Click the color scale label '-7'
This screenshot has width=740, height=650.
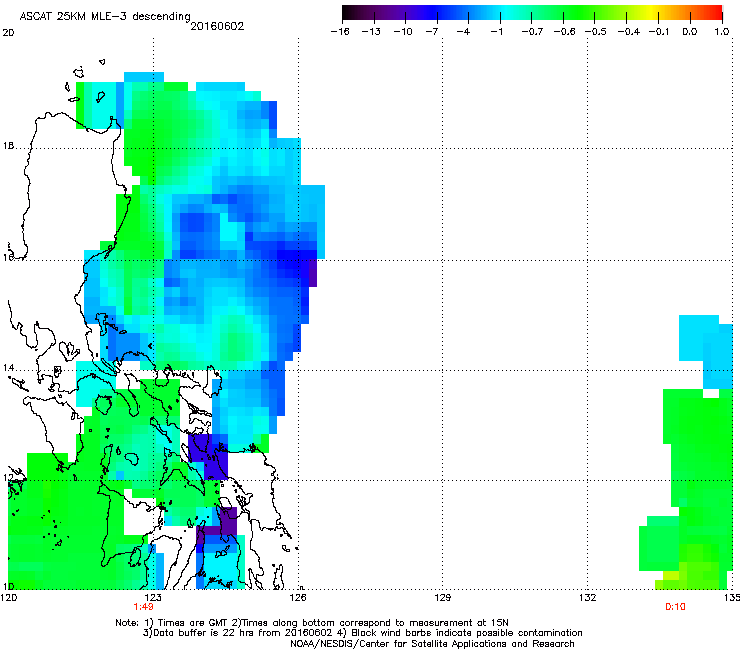point(432,32)
